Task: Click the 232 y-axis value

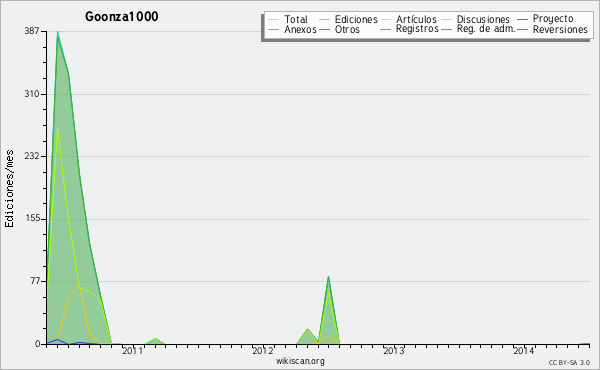Action: pyautogui.click(x=32, y=156)
